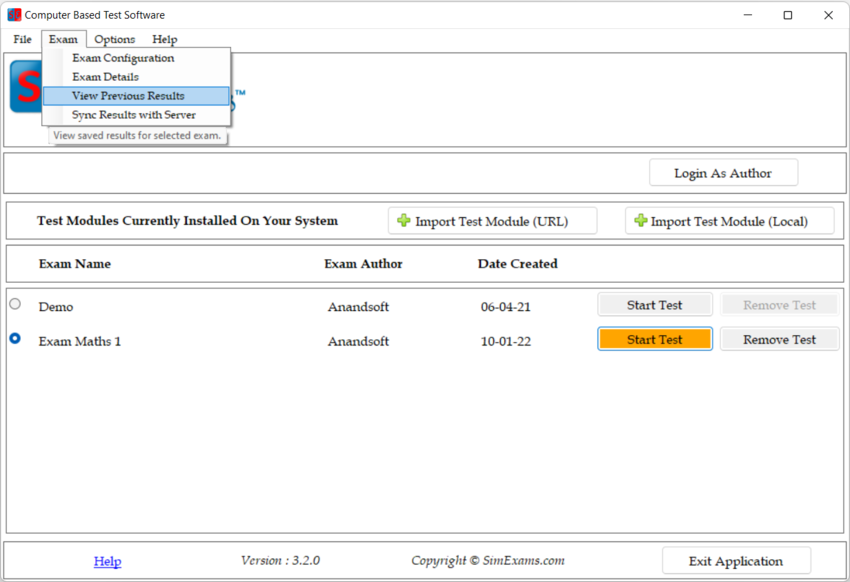This screenshot has width=850, height=582.
Task: Click green plus icon for Import Test Module (Local)
Action: tap(640, 221)
